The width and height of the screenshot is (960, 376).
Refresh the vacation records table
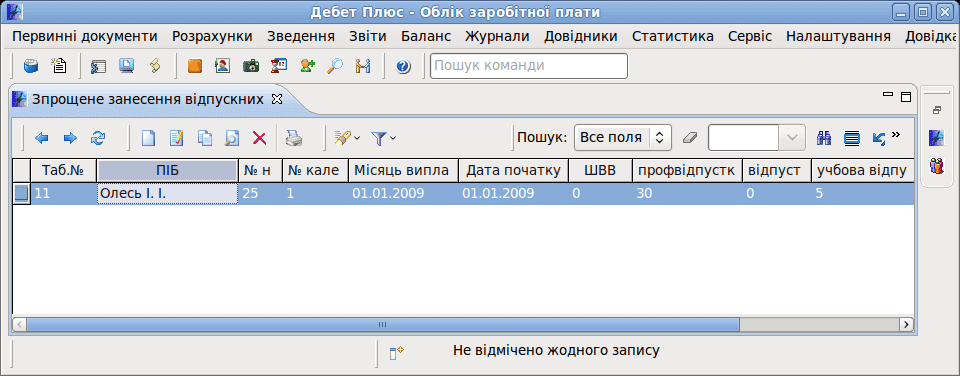(x=98, y=138)
